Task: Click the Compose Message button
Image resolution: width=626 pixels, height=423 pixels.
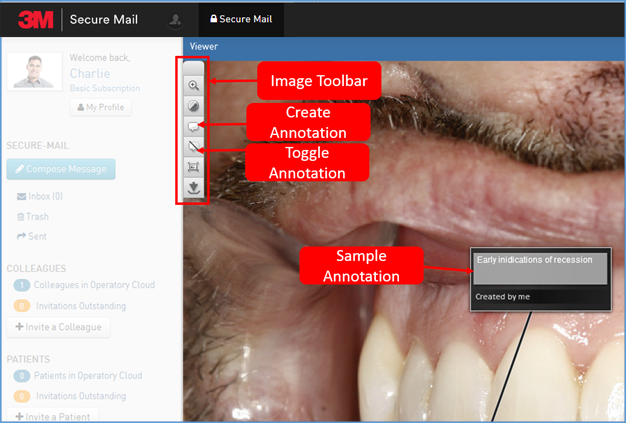Action: tap(61, 169)
